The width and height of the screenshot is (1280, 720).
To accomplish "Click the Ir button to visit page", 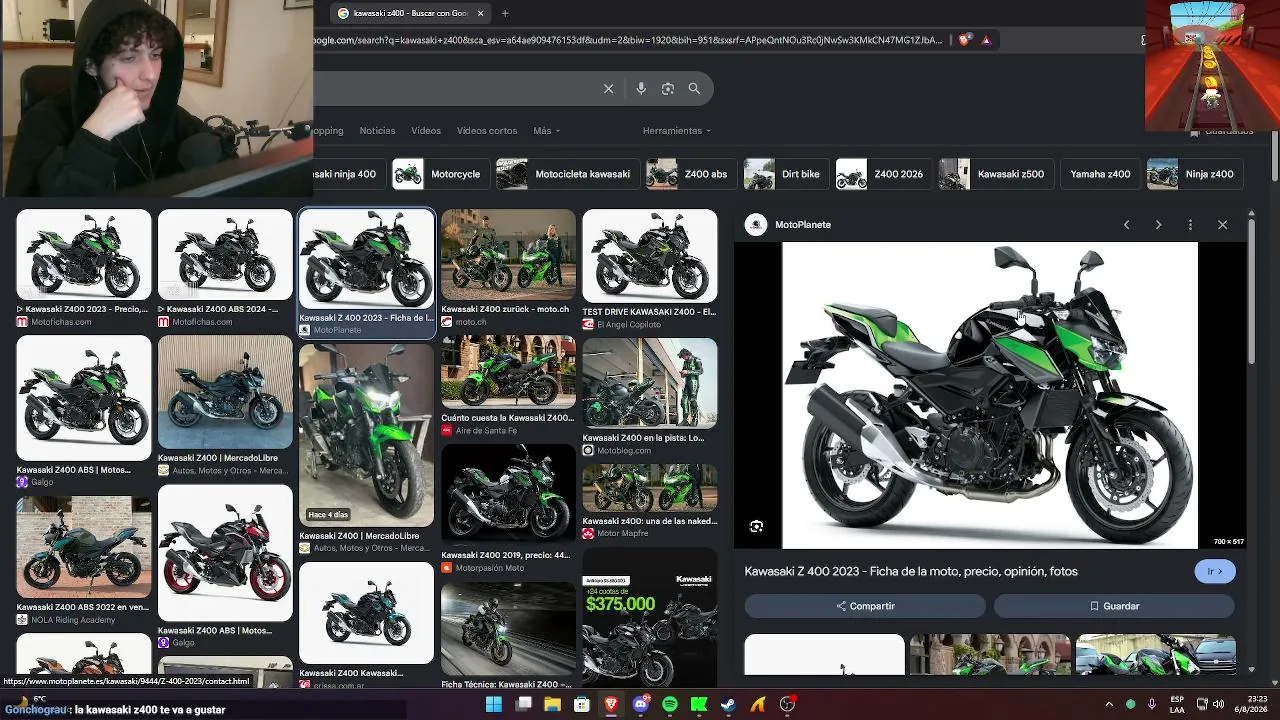I will 1215,571.
